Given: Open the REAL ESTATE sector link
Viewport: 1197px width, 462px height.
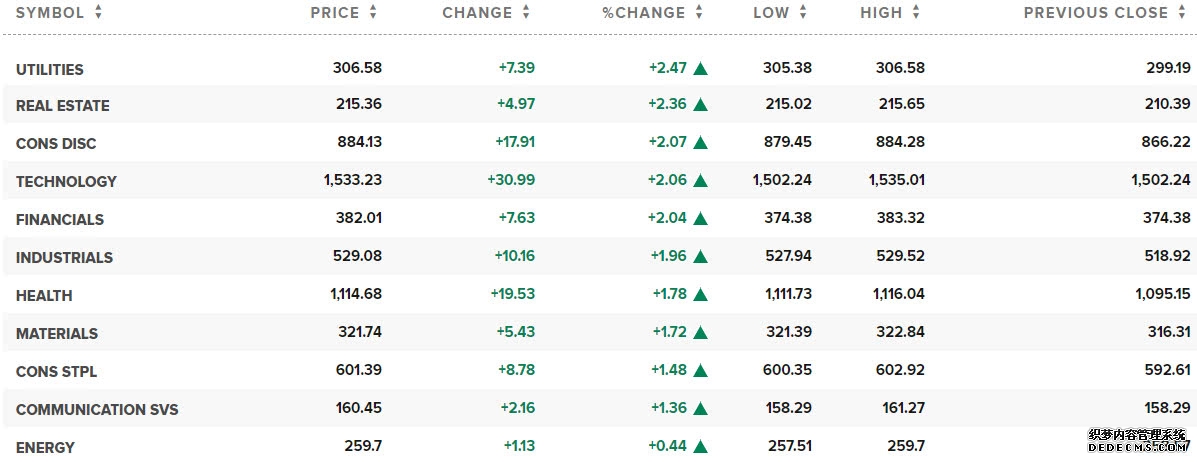Looking at the screenshot, I should tap(63, 106).
